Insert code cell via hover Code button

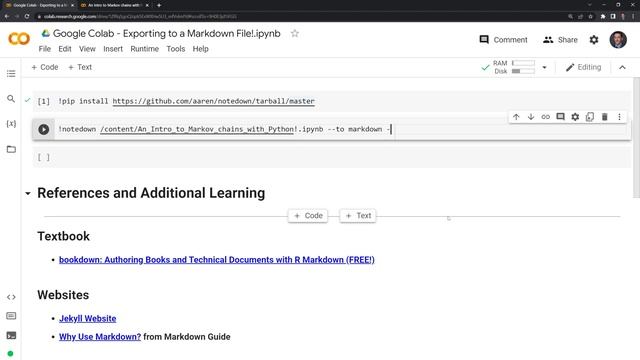pos(308,216)
